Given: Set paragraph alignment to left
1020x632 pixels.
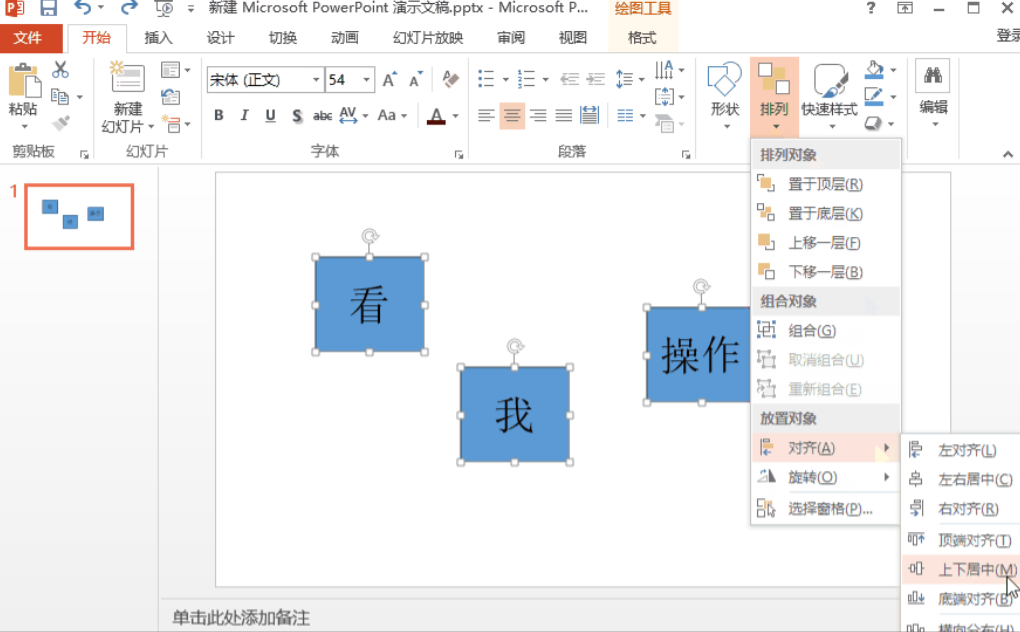Looking at the screenshot, I should pos(486,116).
